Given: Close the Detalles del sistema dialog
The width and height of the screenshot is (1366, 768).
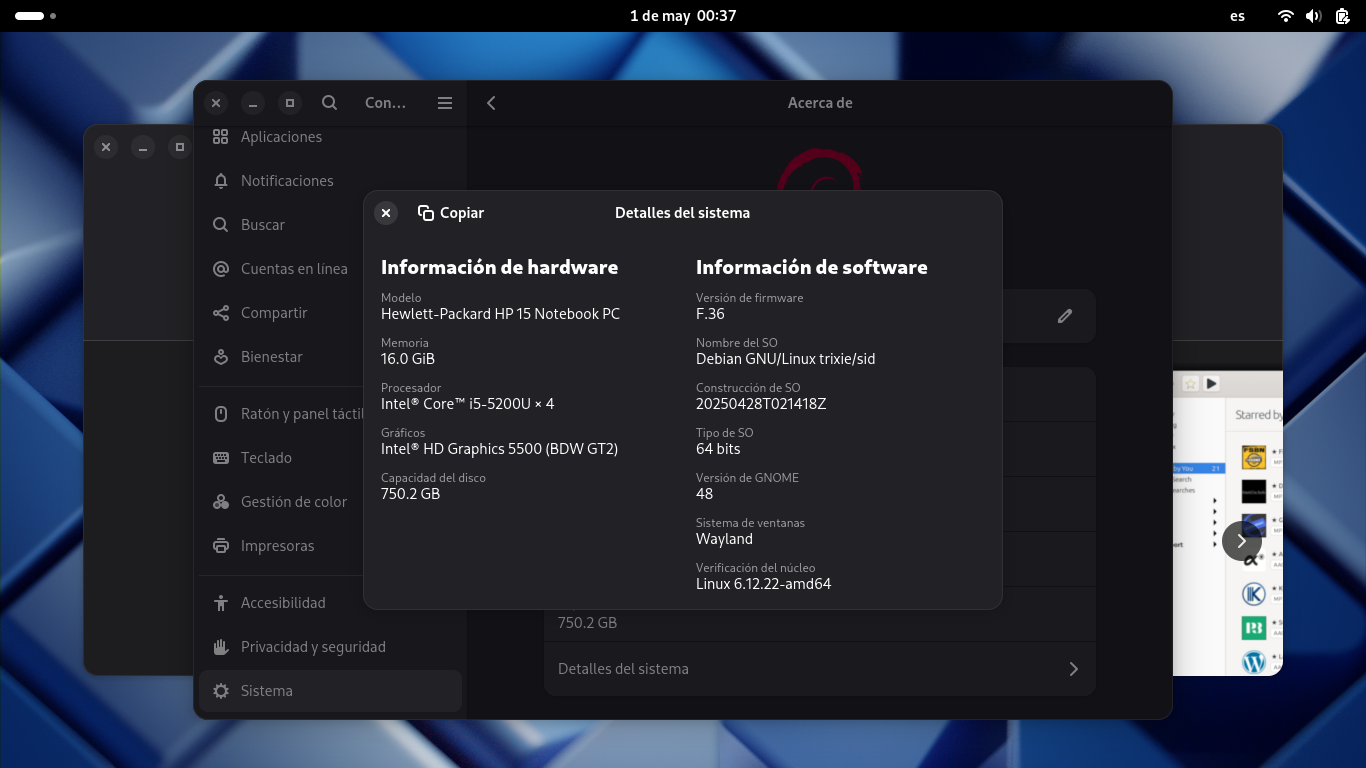Looking at the screenshot, I should 386,213.
